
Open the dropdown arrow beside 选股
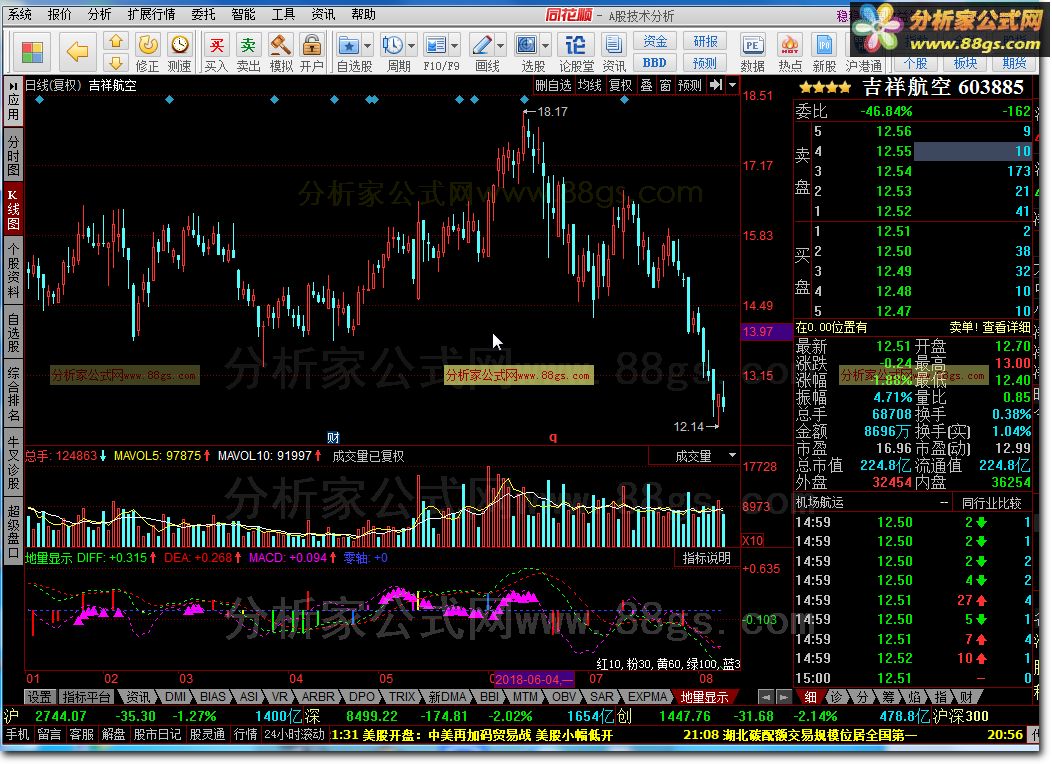(x=545, y=46)
